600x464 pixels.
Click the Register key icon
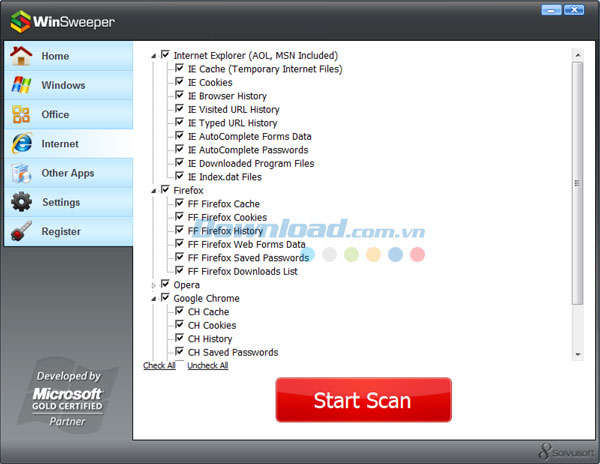click(21, 231)
